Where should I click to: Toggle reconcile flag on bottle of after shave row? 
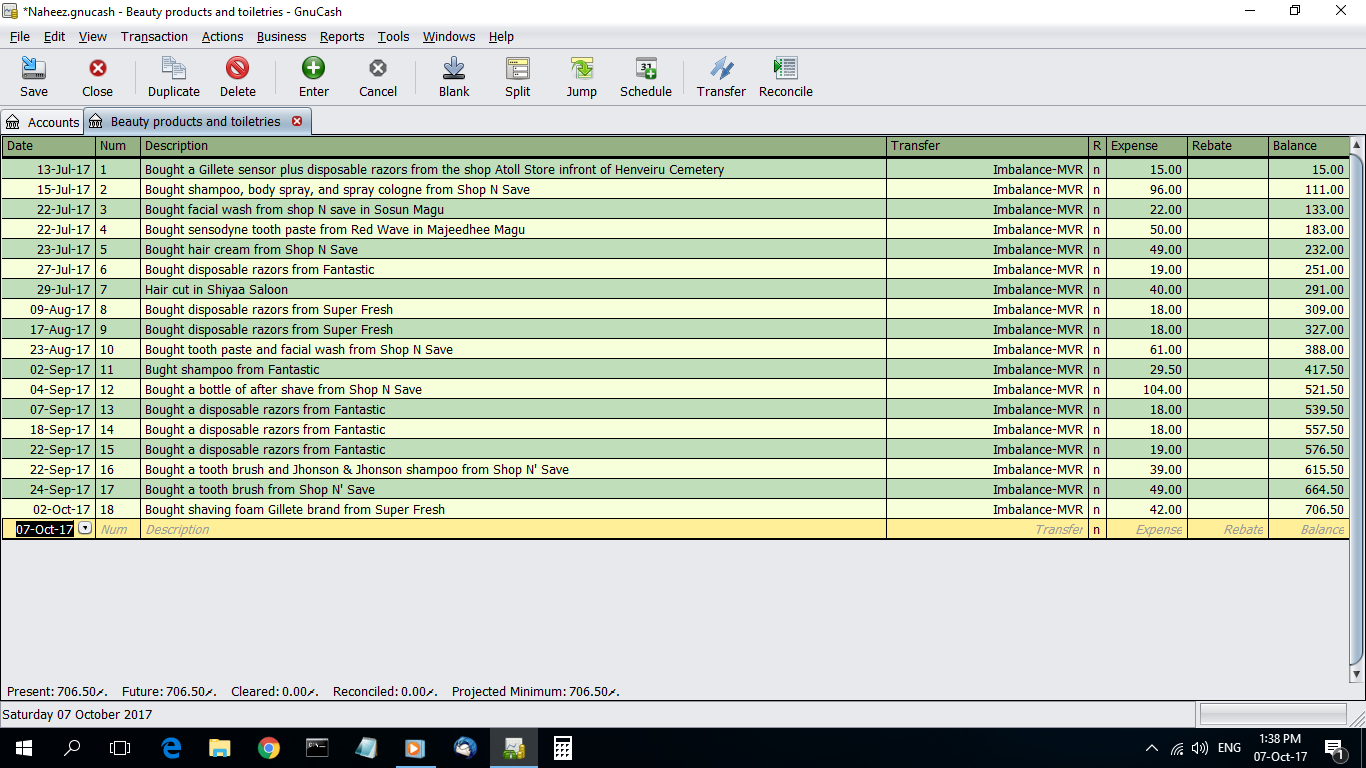click(1097, 389)
